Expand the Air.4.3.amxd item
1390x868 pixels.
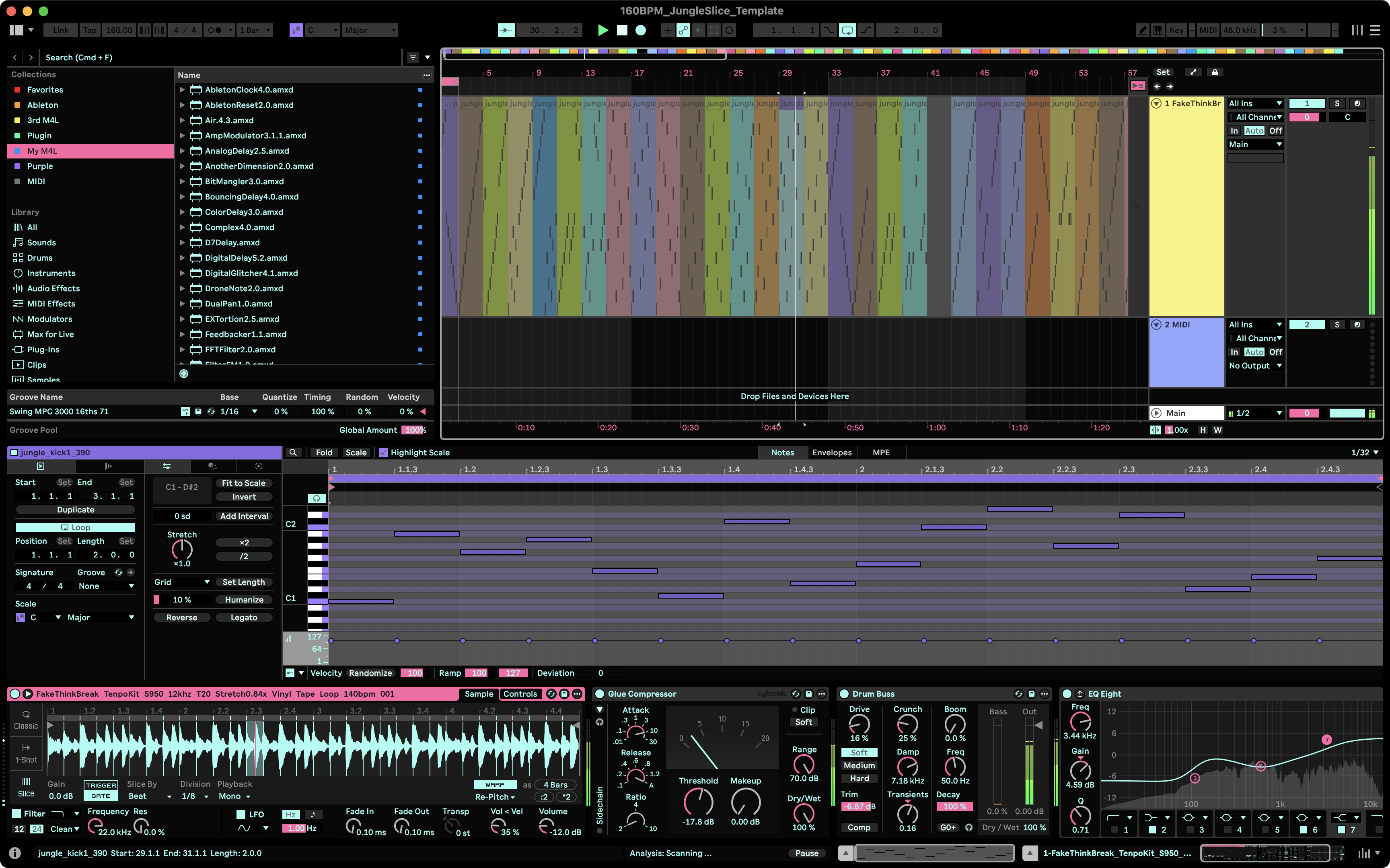click(x=182, y=120)
